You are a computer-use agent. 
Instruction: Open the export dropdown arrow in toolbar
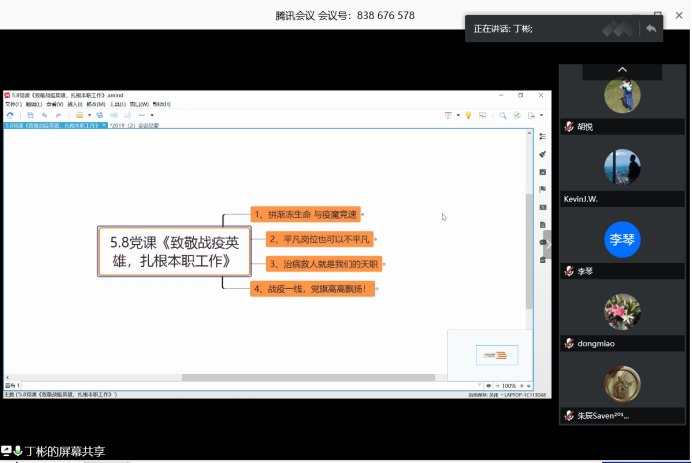(x=542, y=115)
